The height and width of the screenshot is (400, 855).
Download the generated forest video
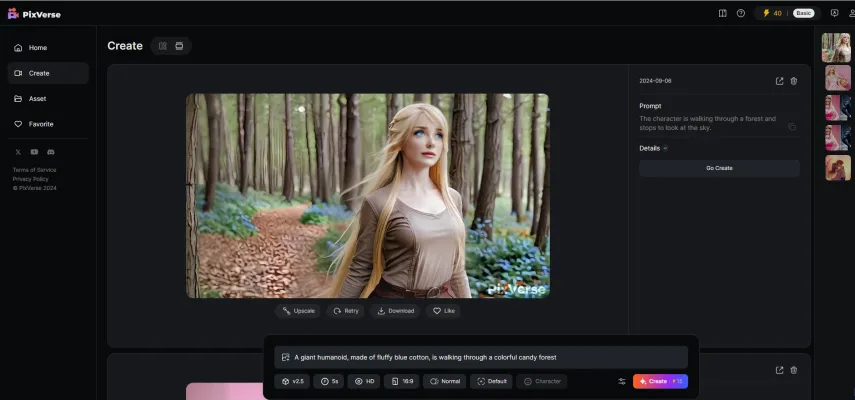coord(395,311)
